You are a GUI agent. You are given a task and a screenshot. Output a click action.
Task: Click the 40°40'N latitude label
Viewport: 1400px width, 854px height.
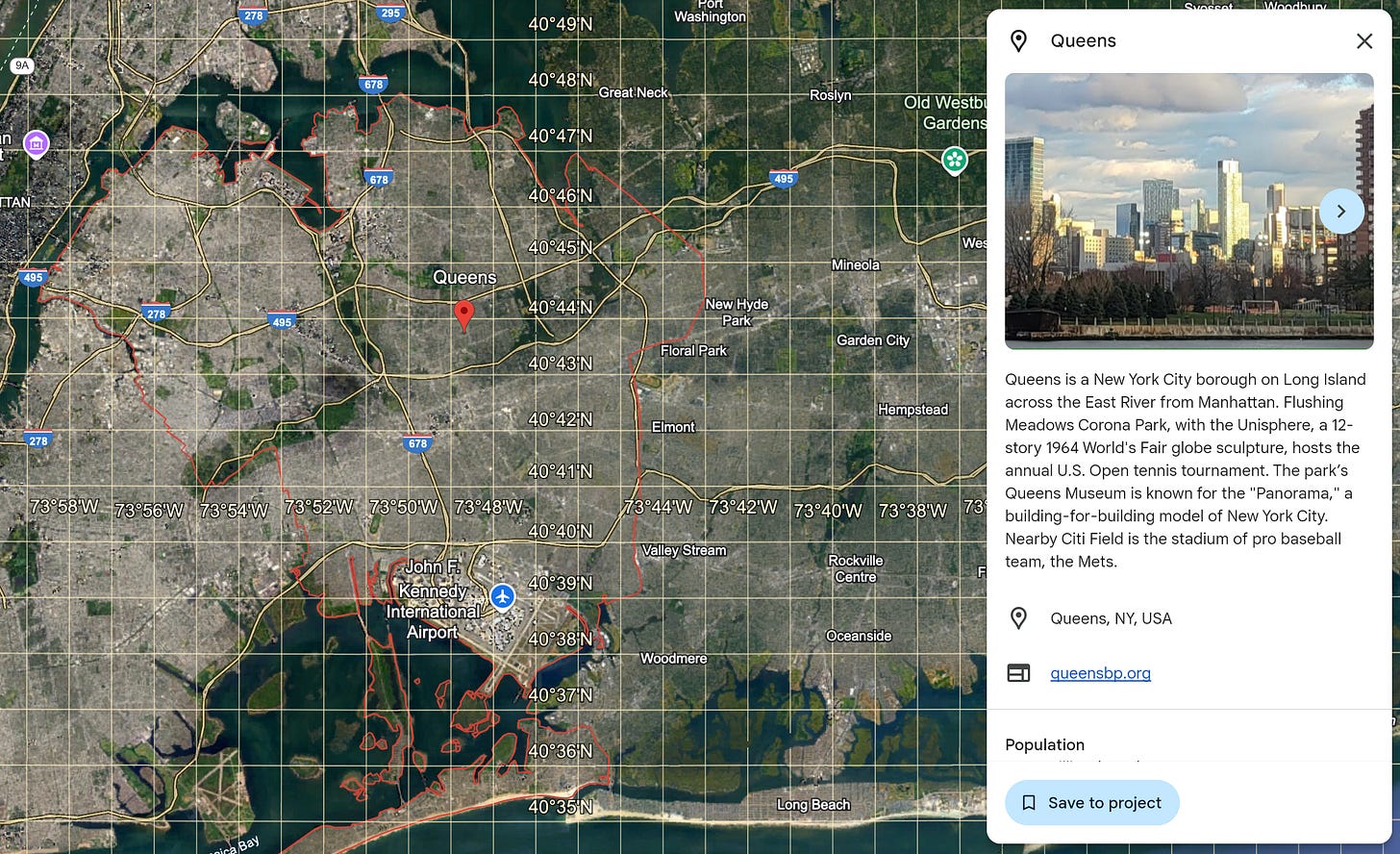[x=561, y=531]
